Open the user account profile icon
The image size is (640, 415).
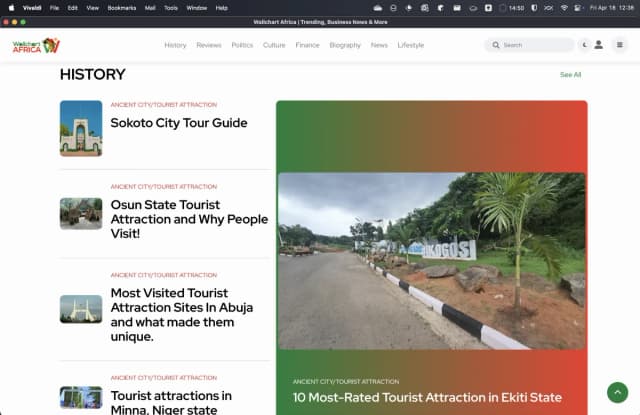[599, 45]
